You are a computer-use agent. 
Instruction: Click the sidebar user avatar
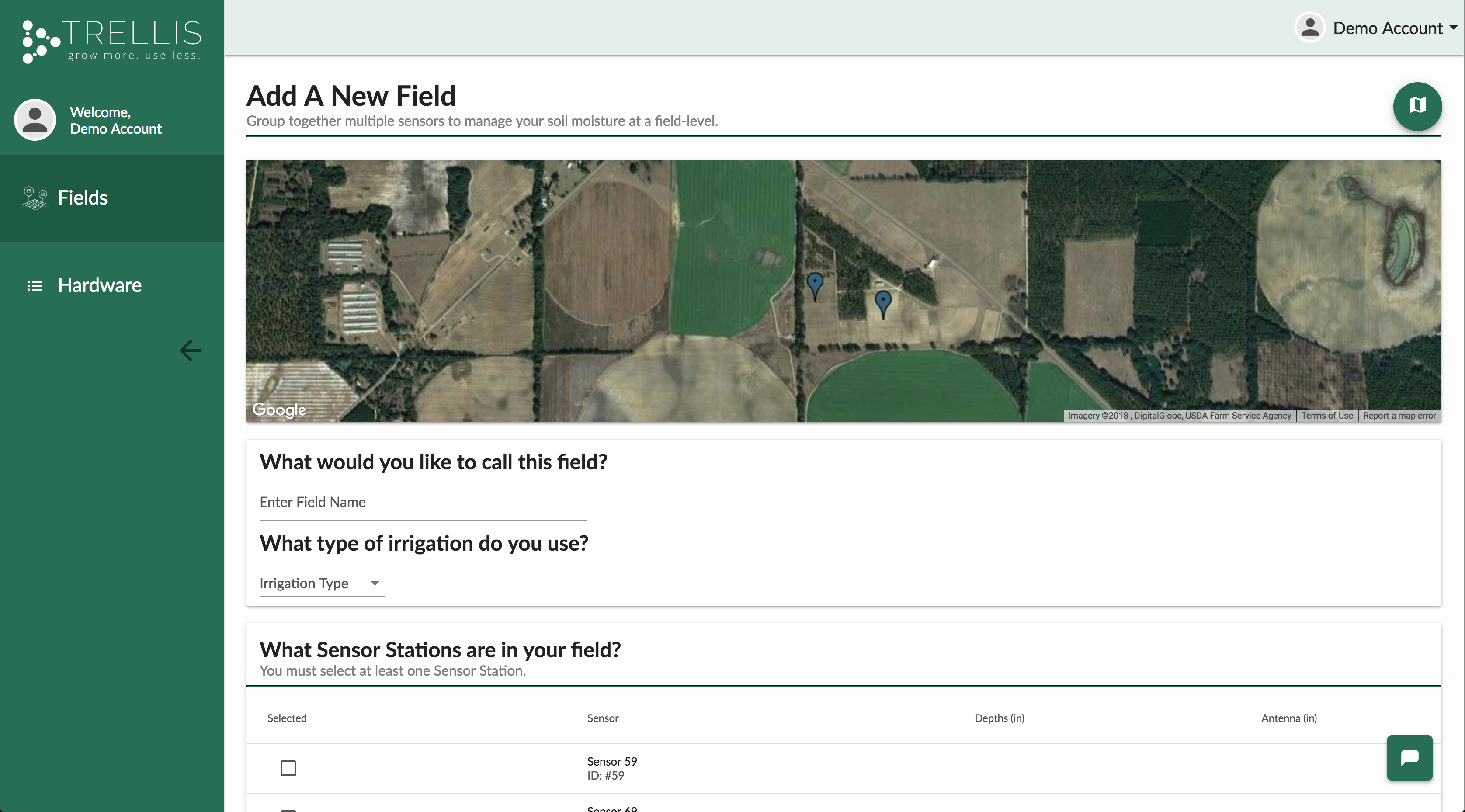[x=35, y=120]
